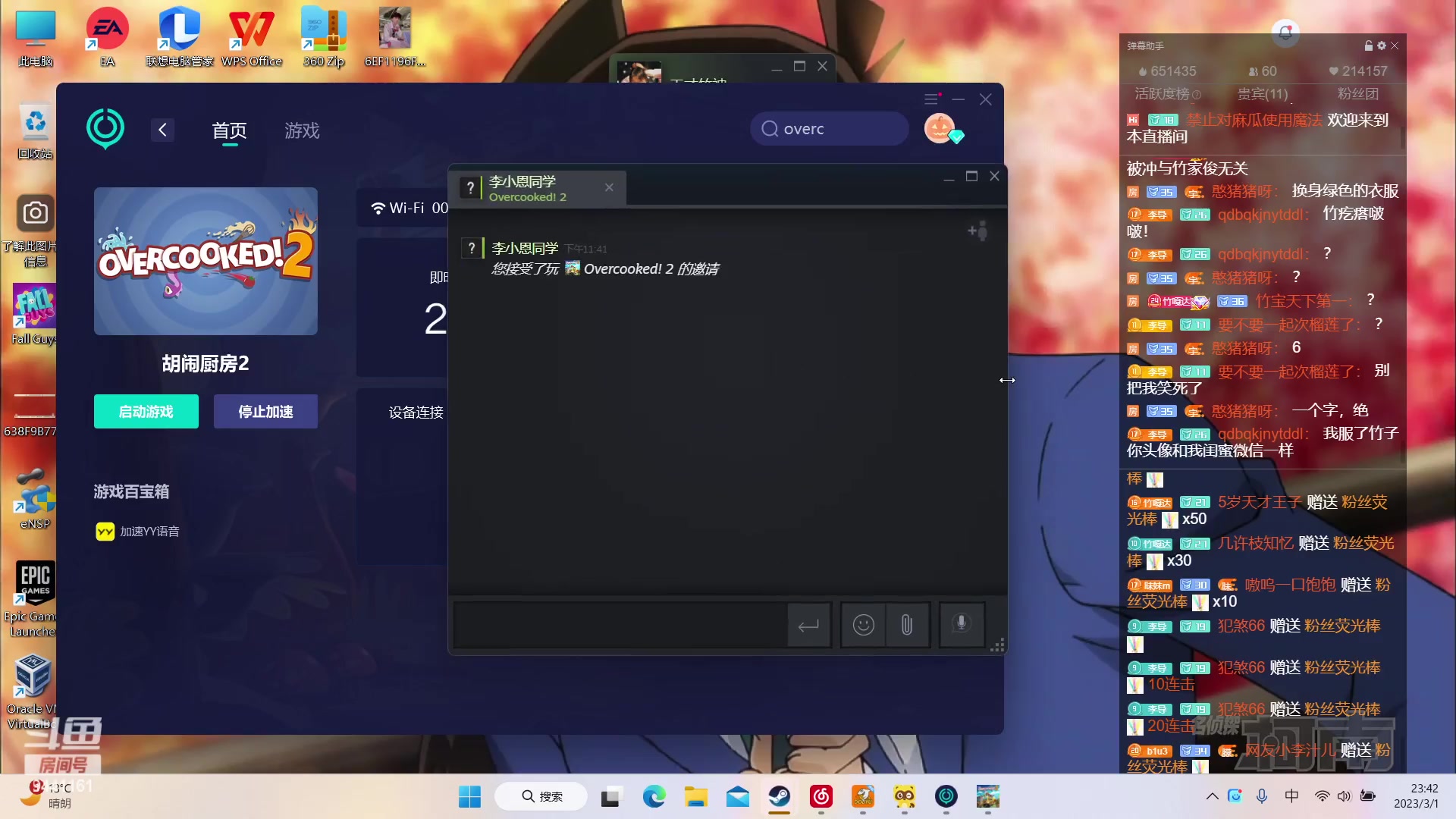Click the 设备连接 label
This screenshot has width=1456, height=819.
(x=416, y=413)
